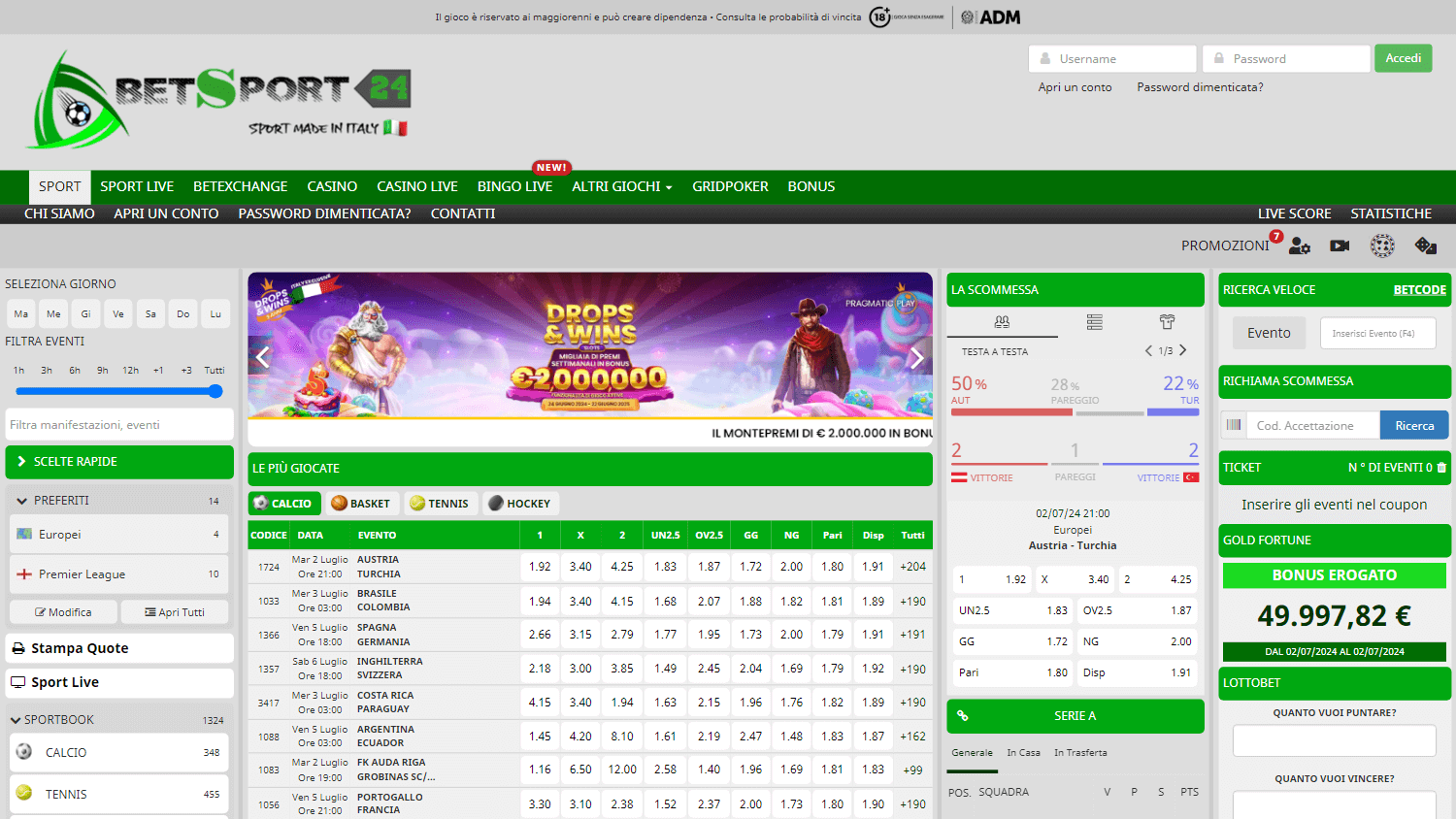Select Do day filter
The width and height of the screenshot is (1456, 819).
(183, 313)
